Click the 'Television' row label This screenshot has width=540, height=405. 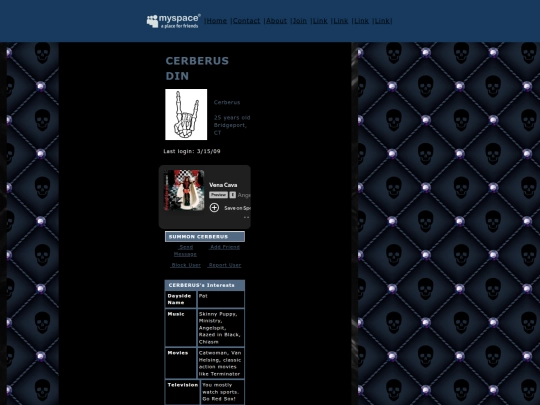pos(183,392)
